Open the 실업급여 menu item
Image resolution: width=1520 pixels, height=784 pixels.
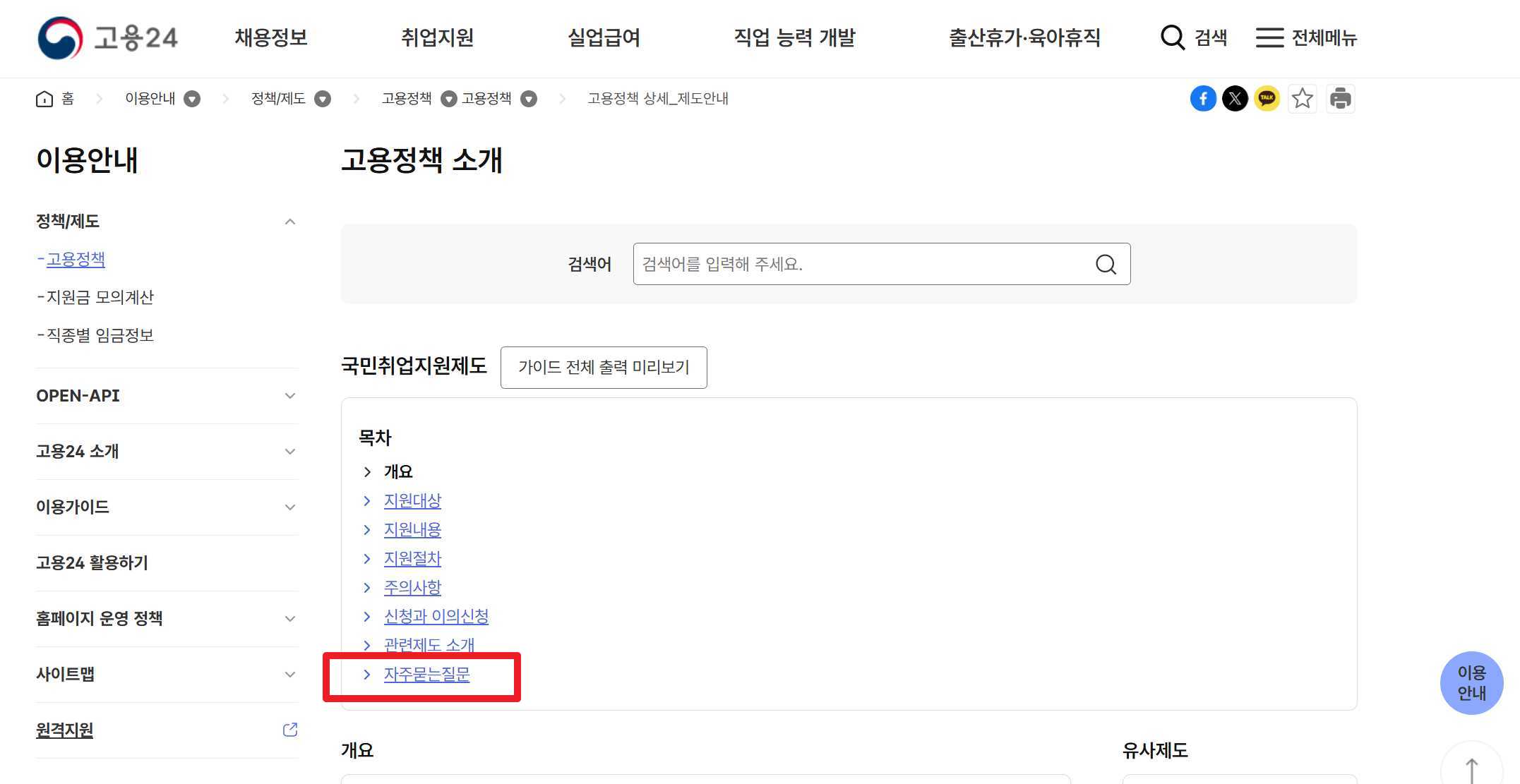coord(604,38)
